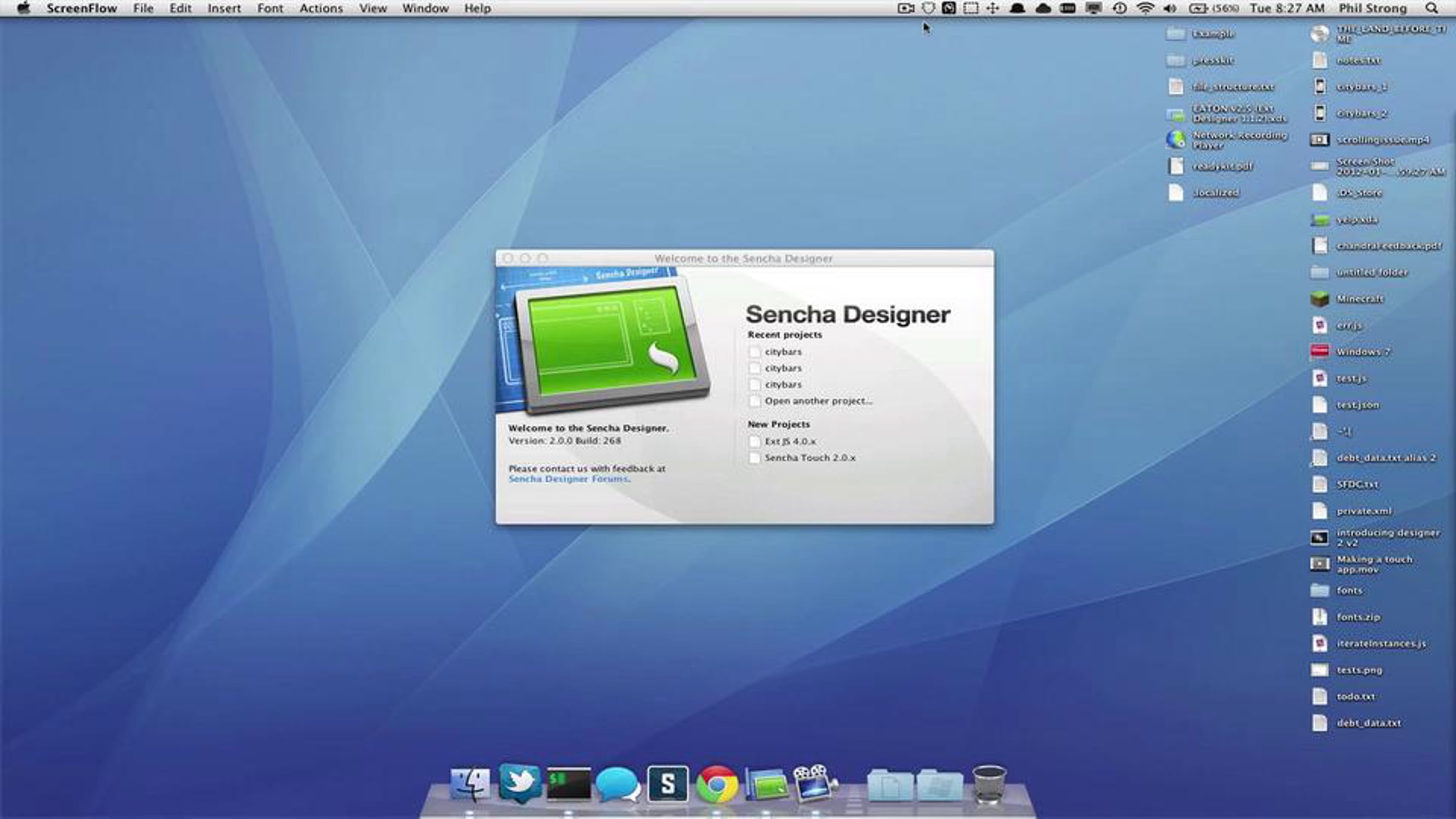Image resolution: width=1456 pixels, height=819 pixels.
Task: Click the battery status in the menu bar
Action: click(1213, 8)
